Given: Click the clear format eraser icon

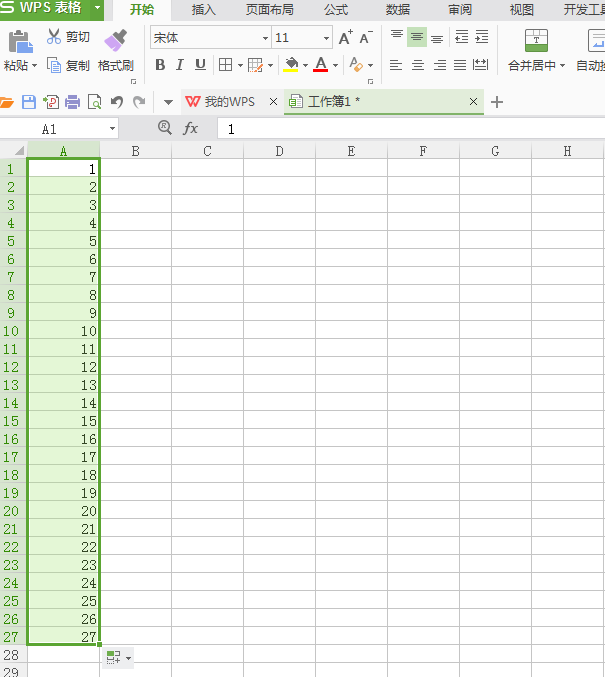Looking at the screenshot, I should (356, 65).
